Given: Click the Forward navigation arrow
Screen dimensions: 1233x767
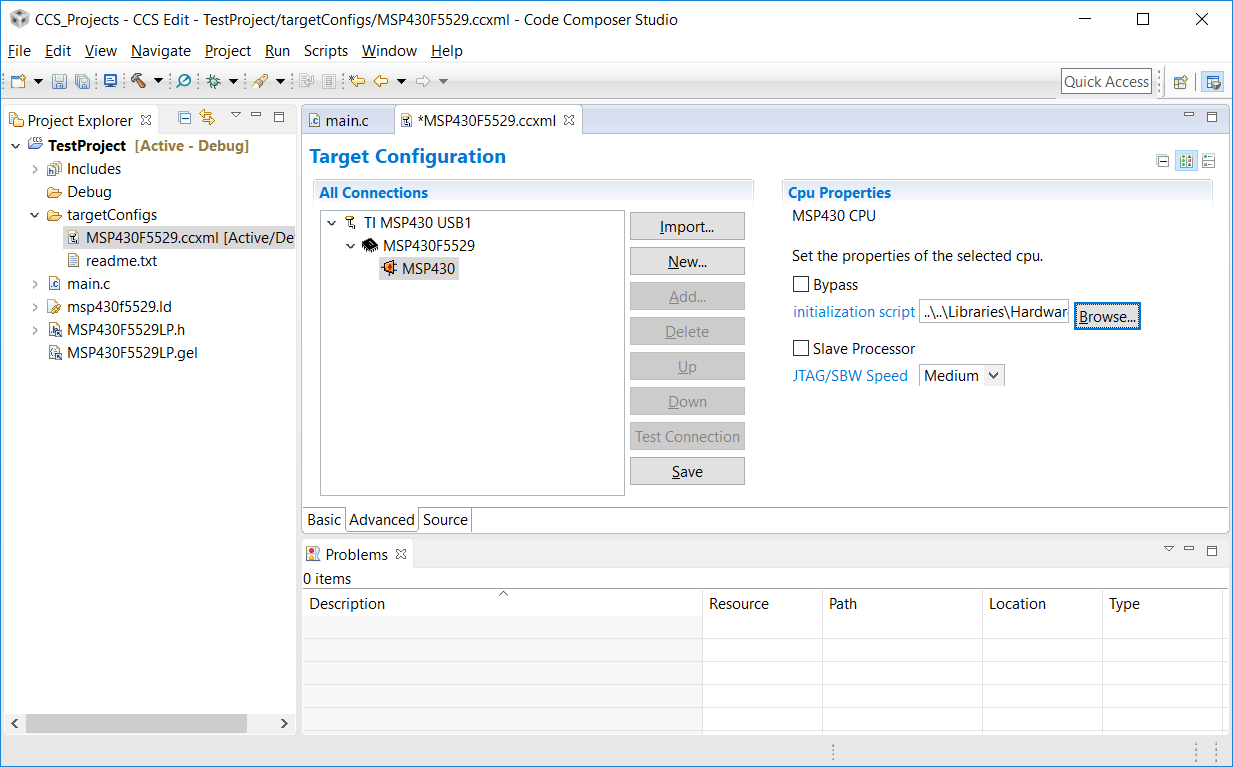Looking at the screenshot, I should pyautogui.click(x=423, y=81).
